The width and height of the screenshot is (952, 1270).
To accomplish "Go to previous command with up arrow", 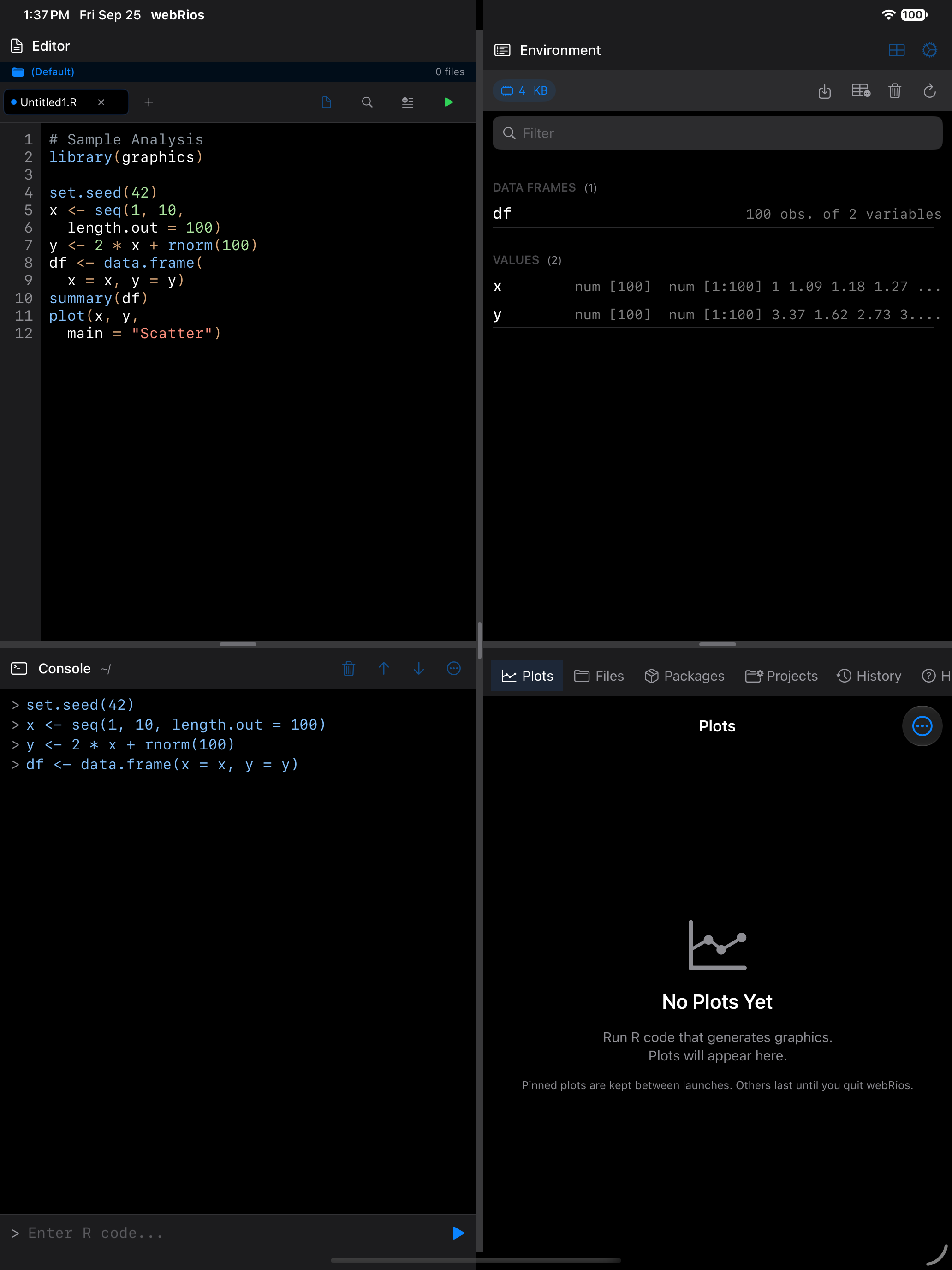I will [384, 668].
